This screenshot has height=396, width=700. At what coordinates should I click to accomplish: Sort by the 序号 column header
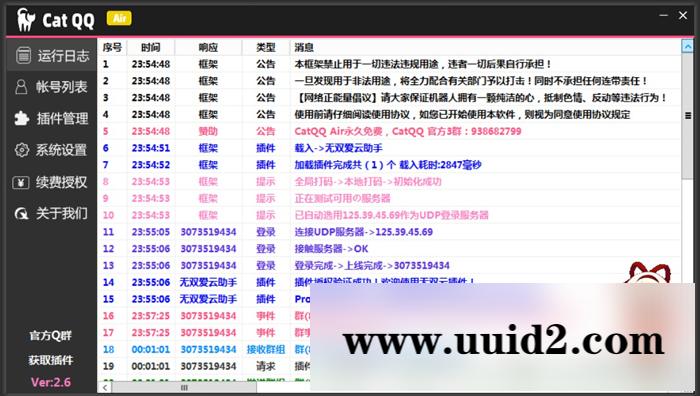(112, 47)
